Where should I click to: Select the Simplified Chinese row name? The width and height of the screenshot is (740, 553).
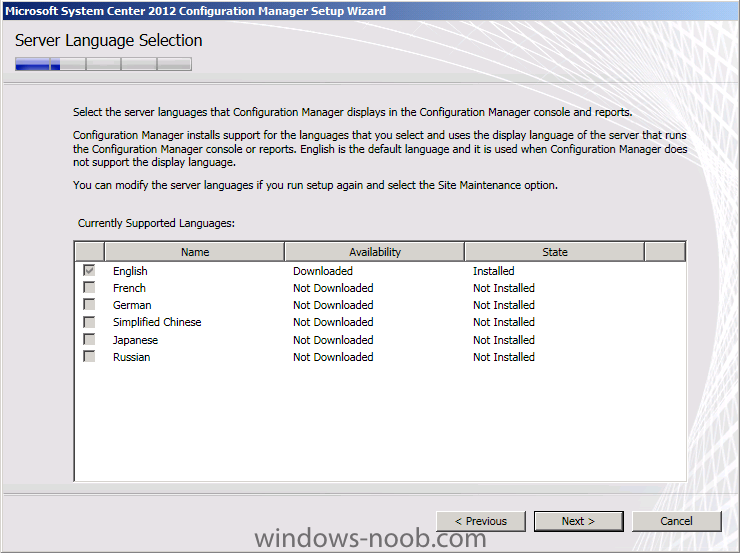click(157, 322)
